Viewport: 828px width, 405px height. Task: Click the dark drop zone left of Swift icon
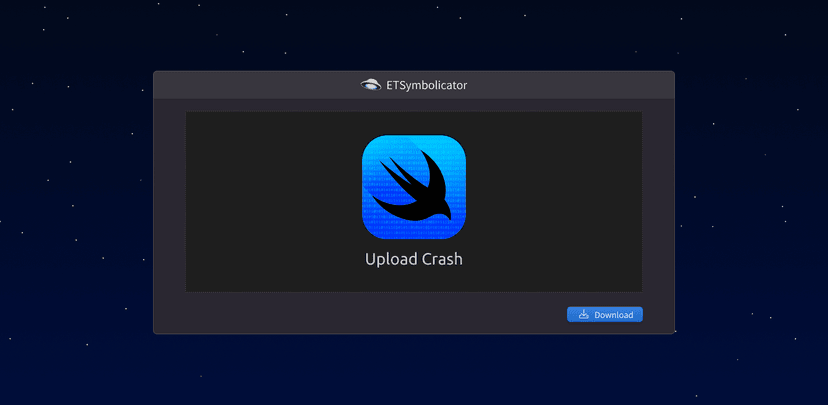click(272, 200)
